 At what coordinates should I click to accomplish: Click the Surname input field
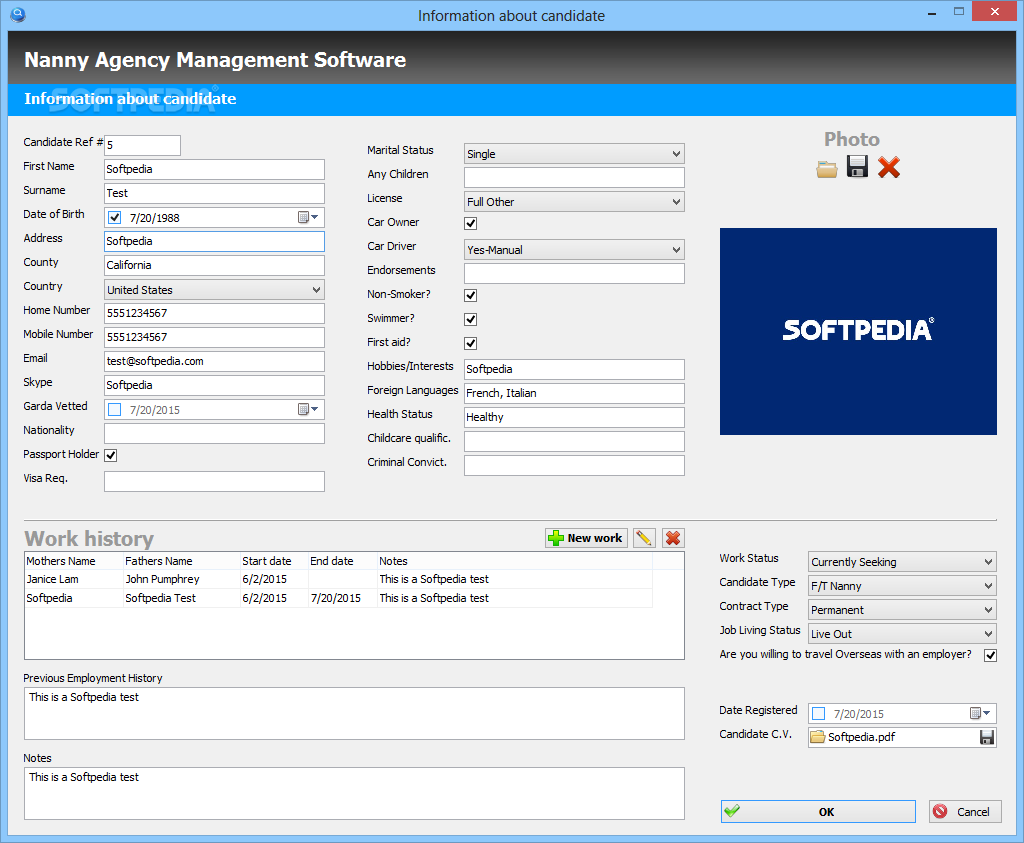tap(214, 193)
